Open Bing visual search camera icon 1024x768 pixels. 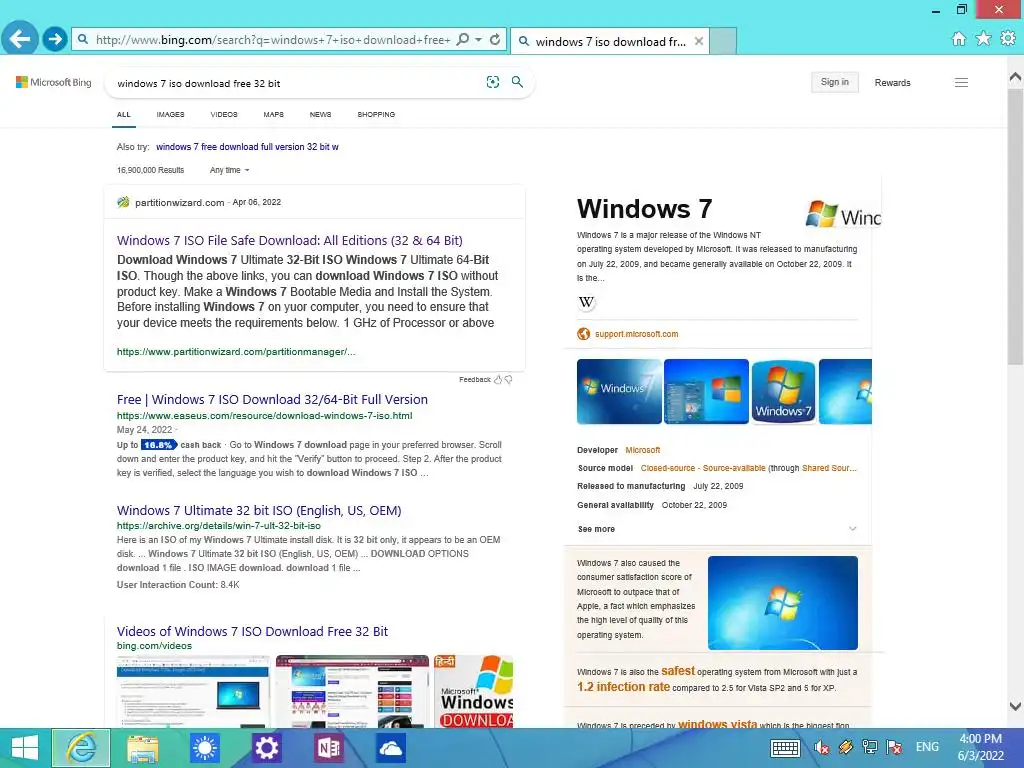(493, 82)
